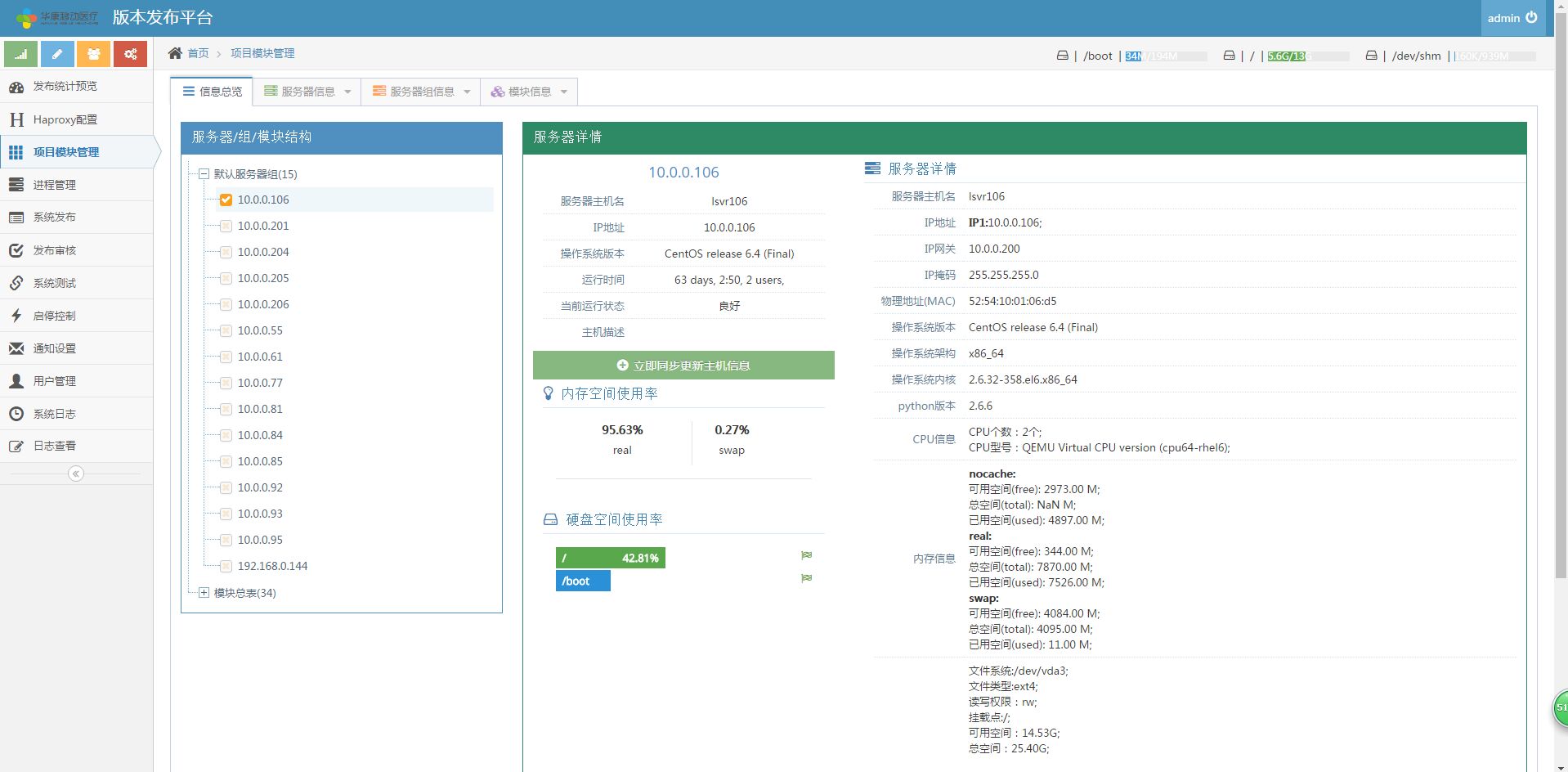Click the check icon beside 发布审核
The image size is (1568, 772).
(x=16, y=250)
